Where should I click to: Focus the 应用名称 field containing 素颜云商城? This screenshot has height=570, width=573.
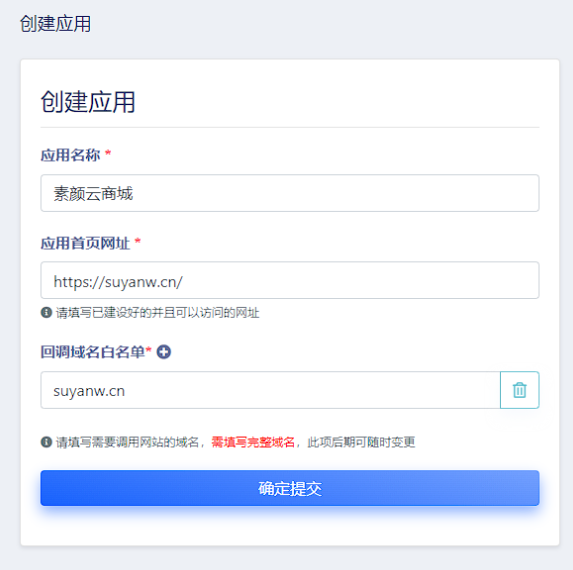pyautogui.click(x=290, y=193)
